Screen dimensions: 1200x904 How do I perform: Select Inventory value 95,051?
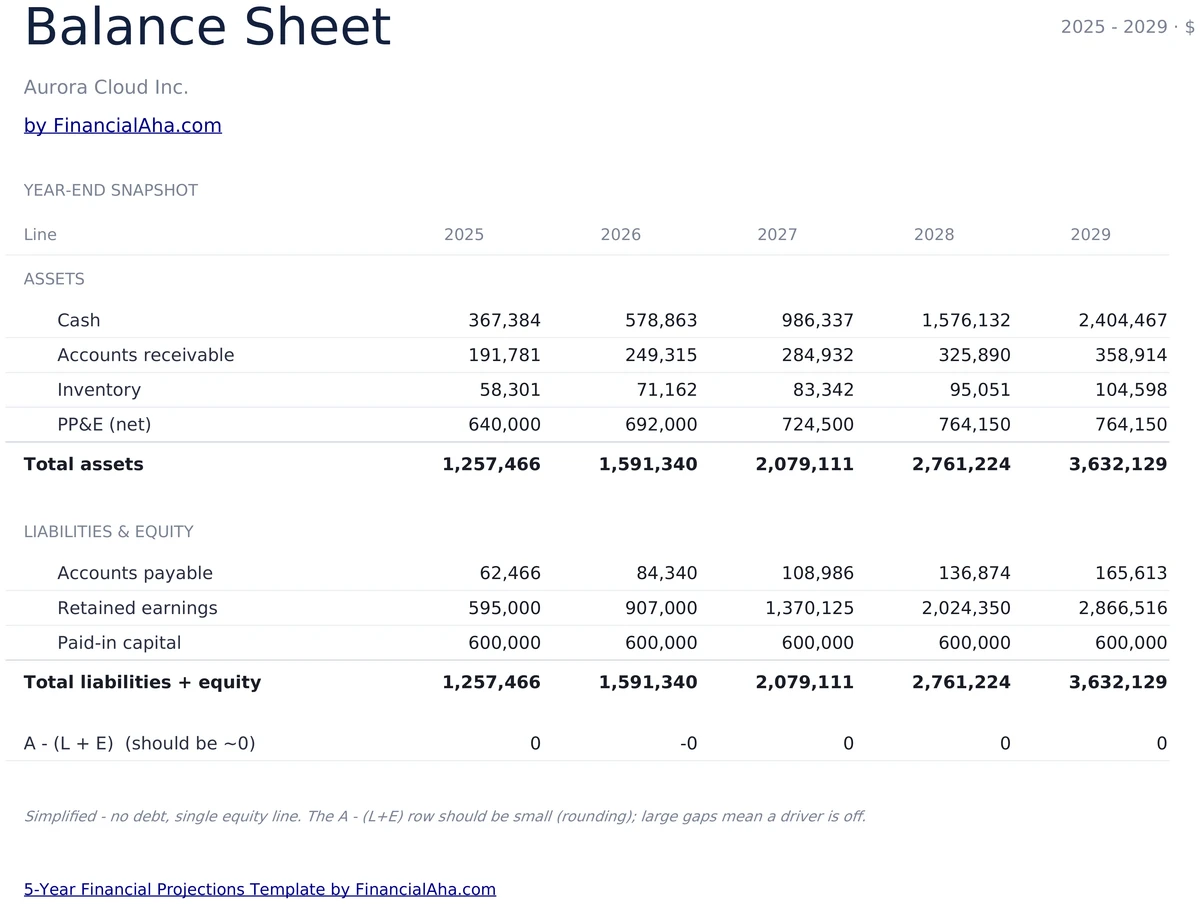pos(980,390)
